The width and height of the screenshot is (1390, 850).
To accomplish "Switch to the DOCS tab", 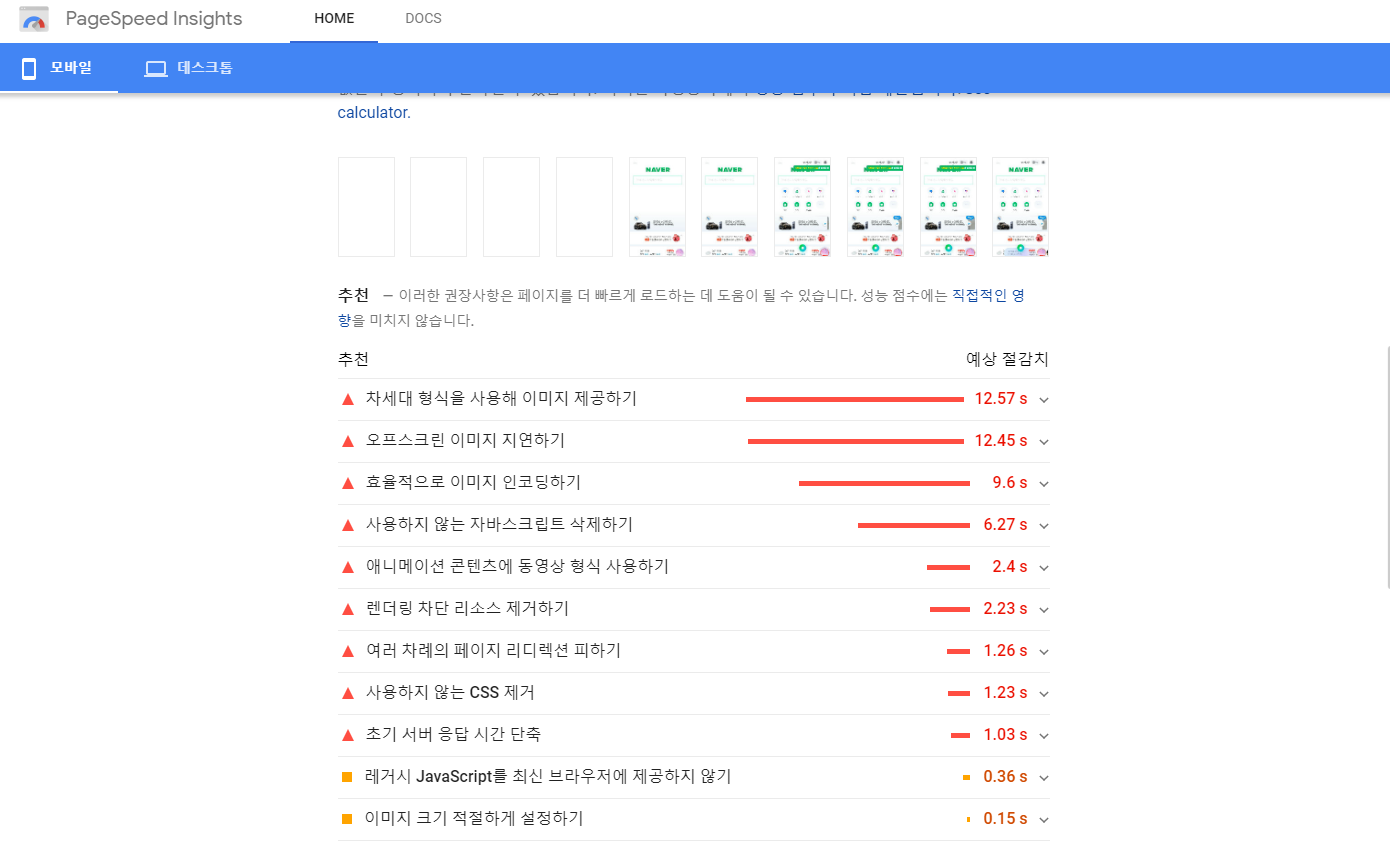I will pyautogui.click(x=423, y=18).
